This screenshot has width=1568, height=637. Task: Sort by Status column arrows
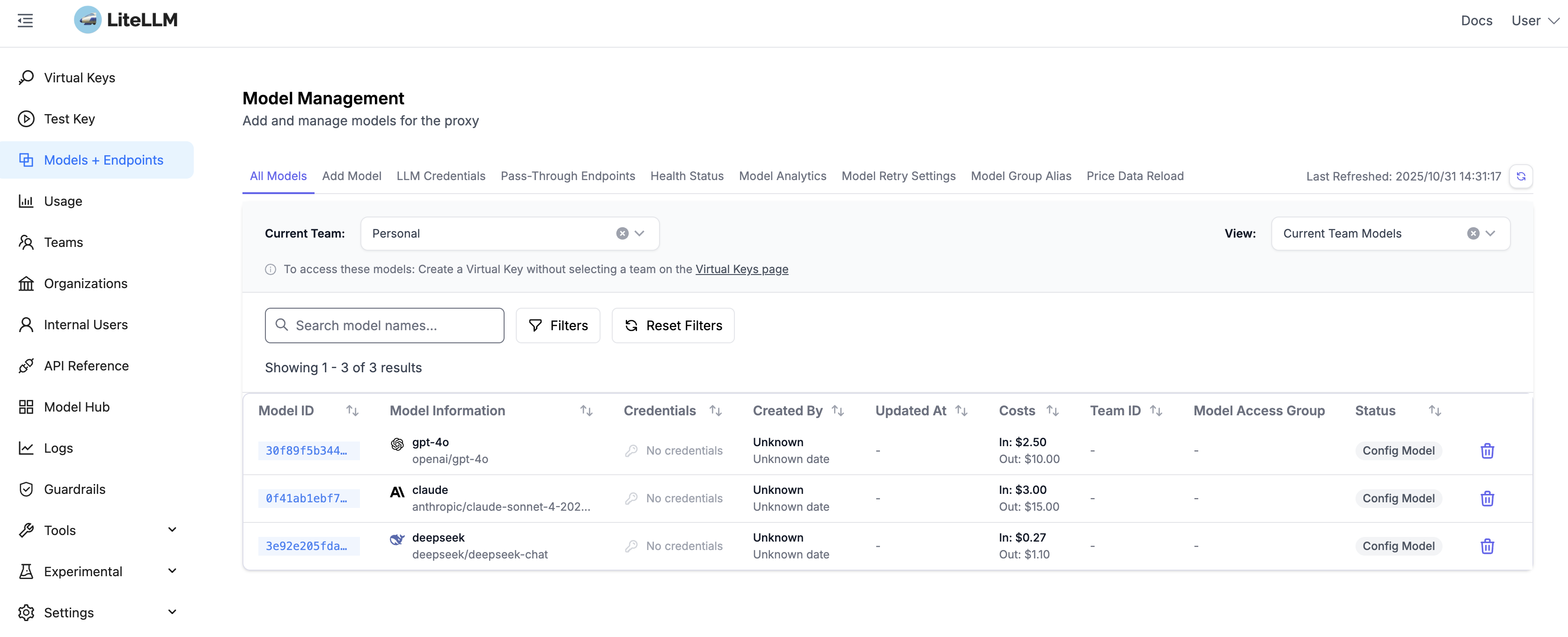click(1434, 411)
